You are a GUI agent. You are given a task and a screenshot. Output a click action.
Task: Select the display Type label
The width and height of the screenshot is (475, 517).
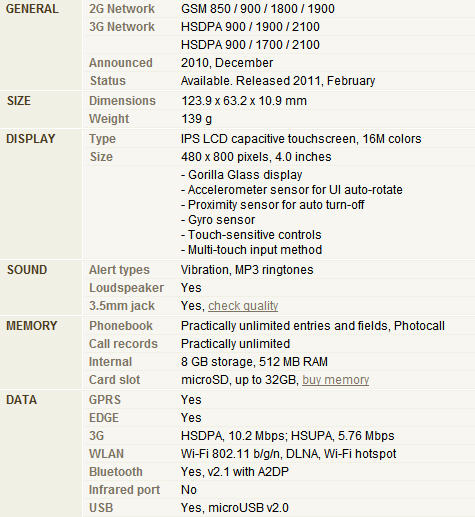[x=102, y=139]
